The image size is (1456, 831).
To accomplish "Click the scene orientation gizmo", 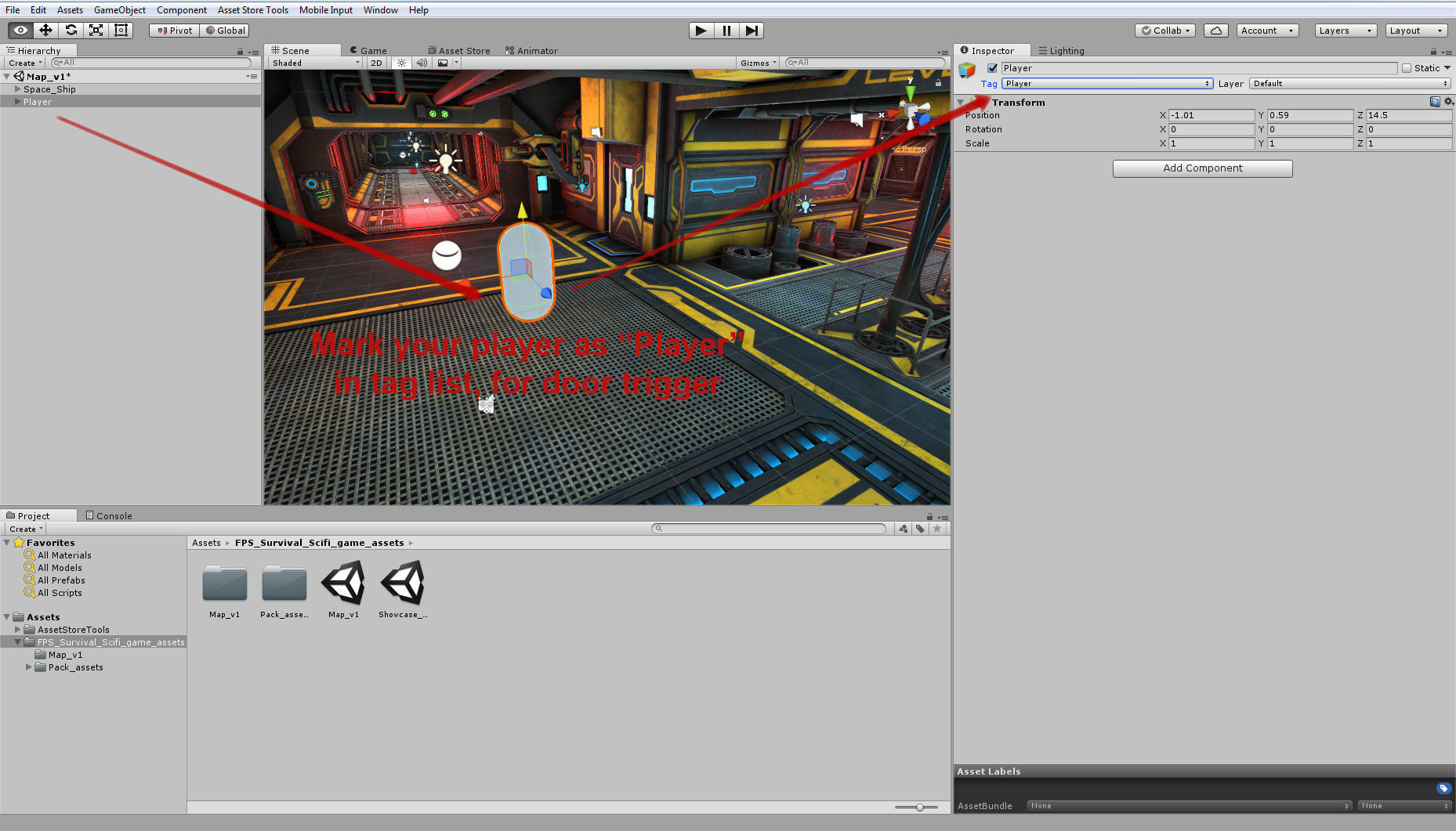I will [910, 110].
